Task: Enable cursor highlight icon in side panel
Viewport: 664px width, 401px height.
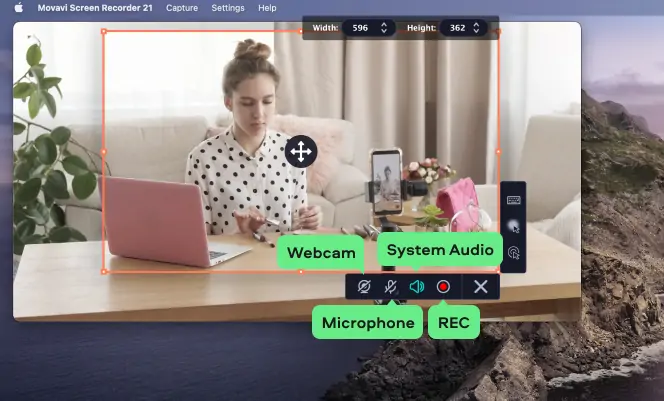Action: (x=514, y=227)
